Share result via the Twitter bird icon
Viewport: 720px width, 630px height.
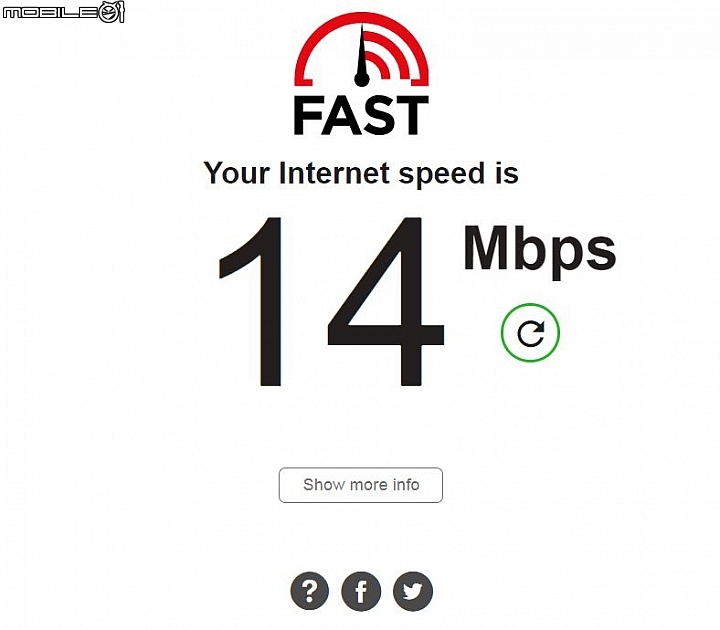[x=413, y=591]
